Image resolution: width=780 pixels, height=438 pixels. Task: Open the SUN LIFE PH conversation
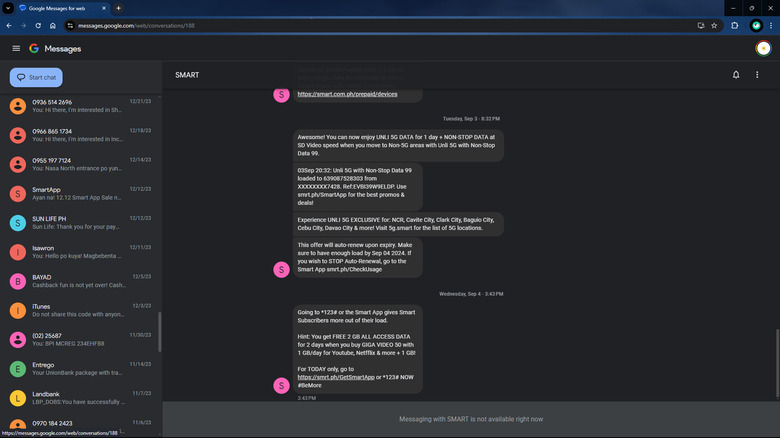[x=80, y=223]
